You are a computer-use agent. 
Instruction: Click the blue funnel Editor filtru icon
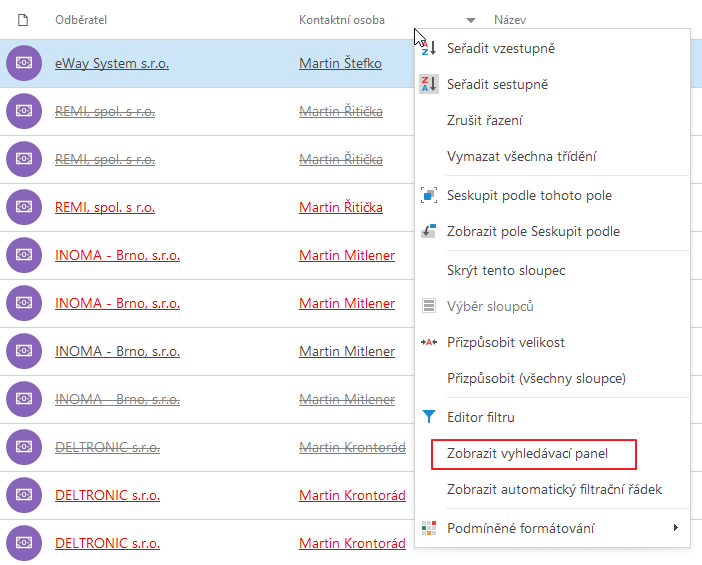tap(429, 417)
